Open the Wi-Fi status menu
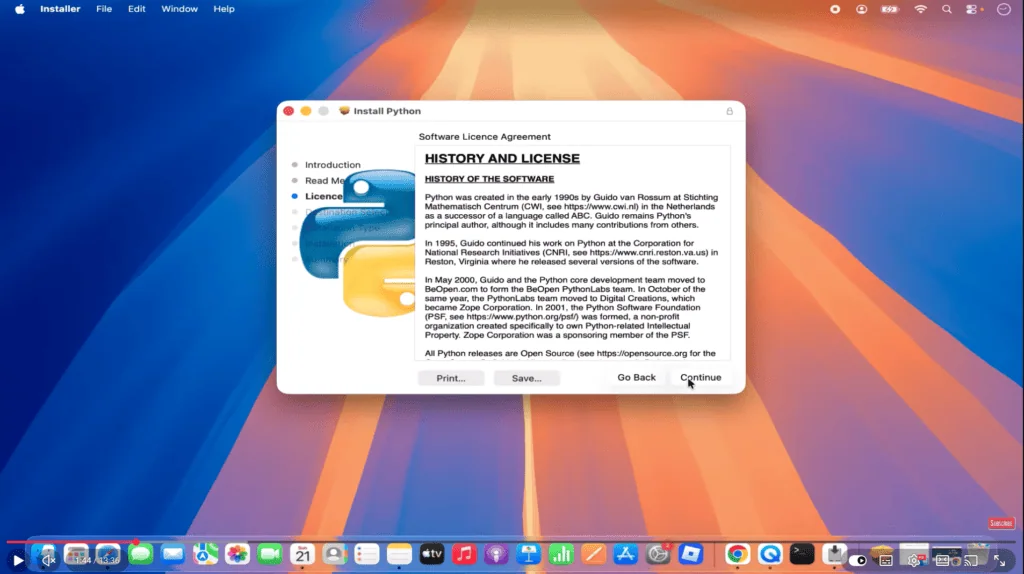 coord(920,9)
